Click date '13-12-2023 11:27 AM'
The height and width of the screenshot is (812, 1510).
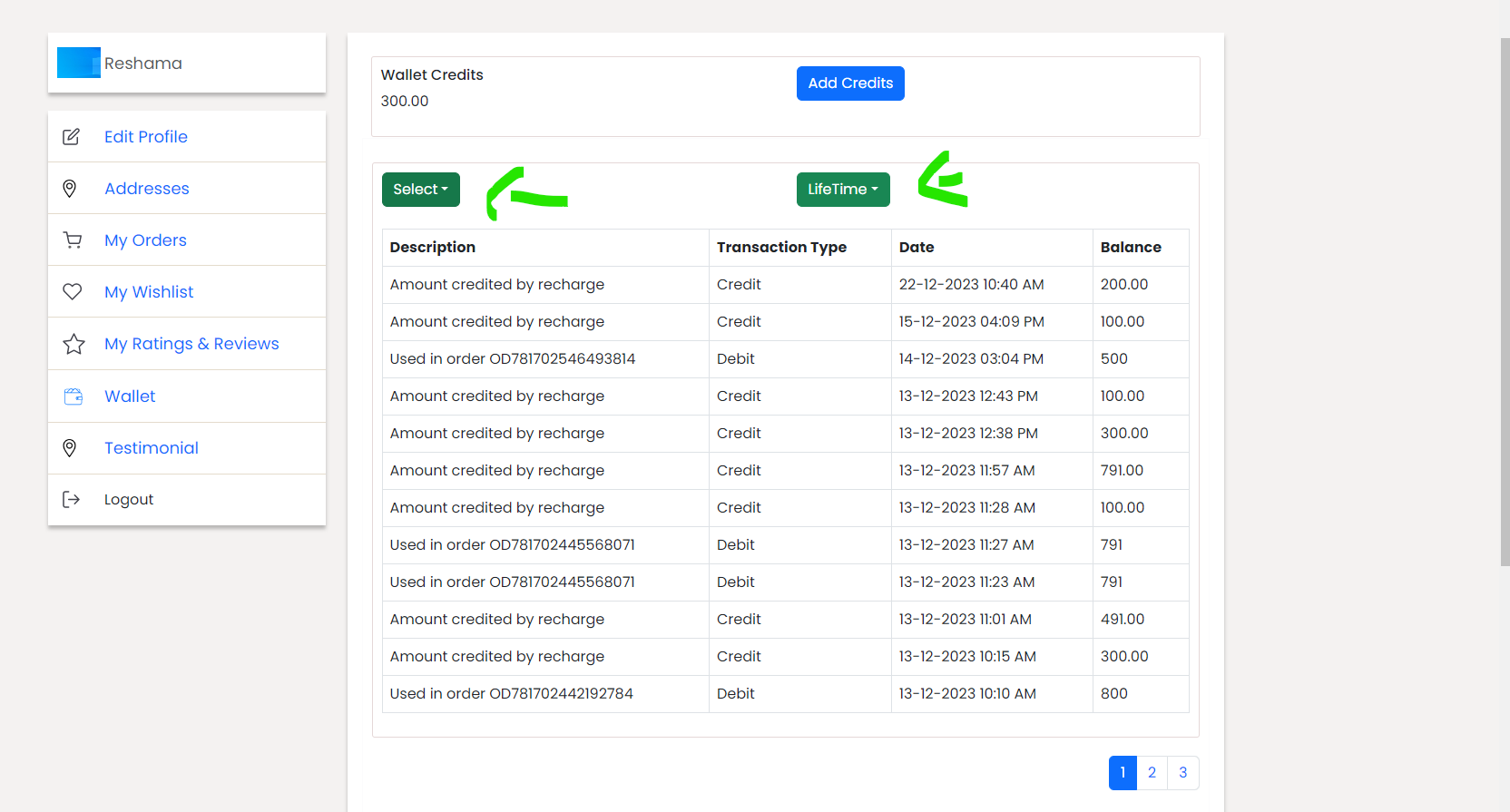click(966, 545)
